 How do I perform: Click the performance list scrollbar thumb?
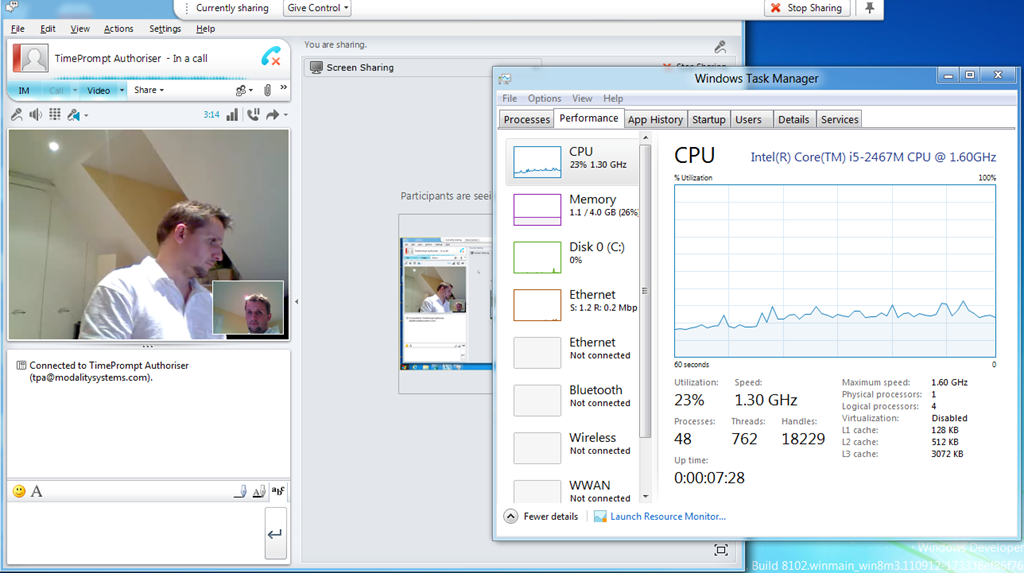(x=645, y=291)
